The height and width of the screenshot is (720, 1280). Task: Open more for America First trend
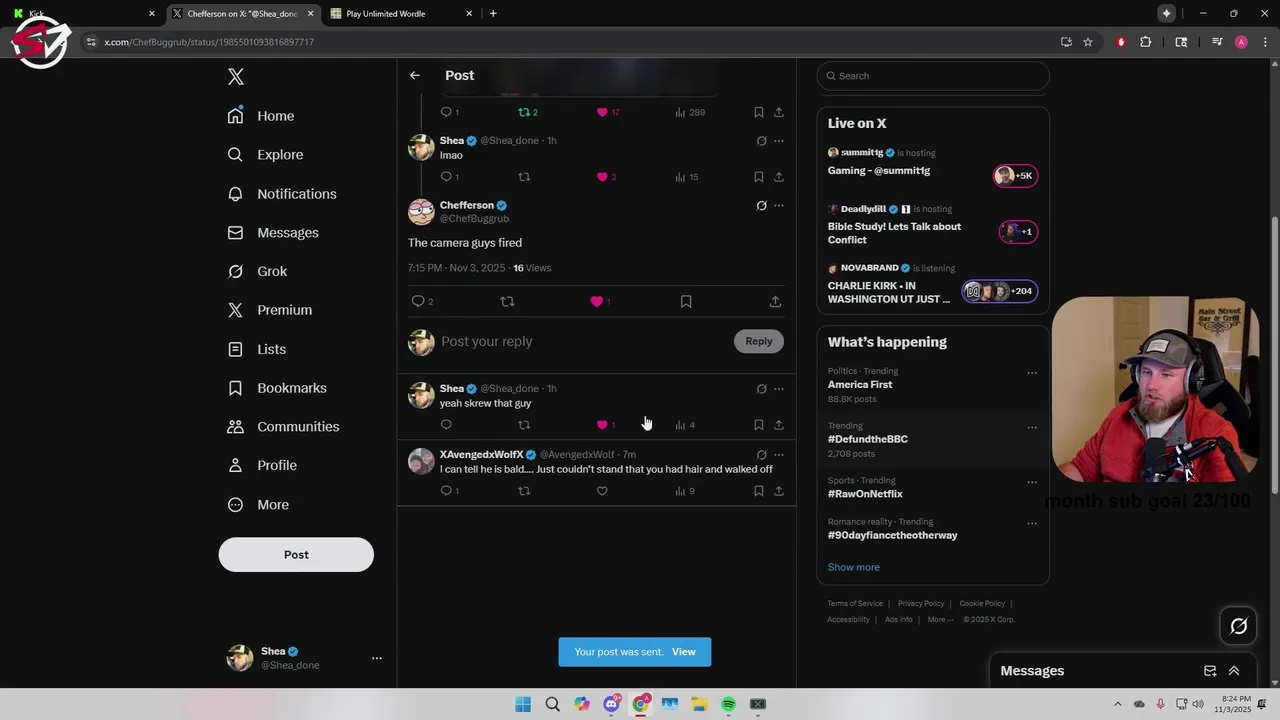click(x=1032, y=373)
